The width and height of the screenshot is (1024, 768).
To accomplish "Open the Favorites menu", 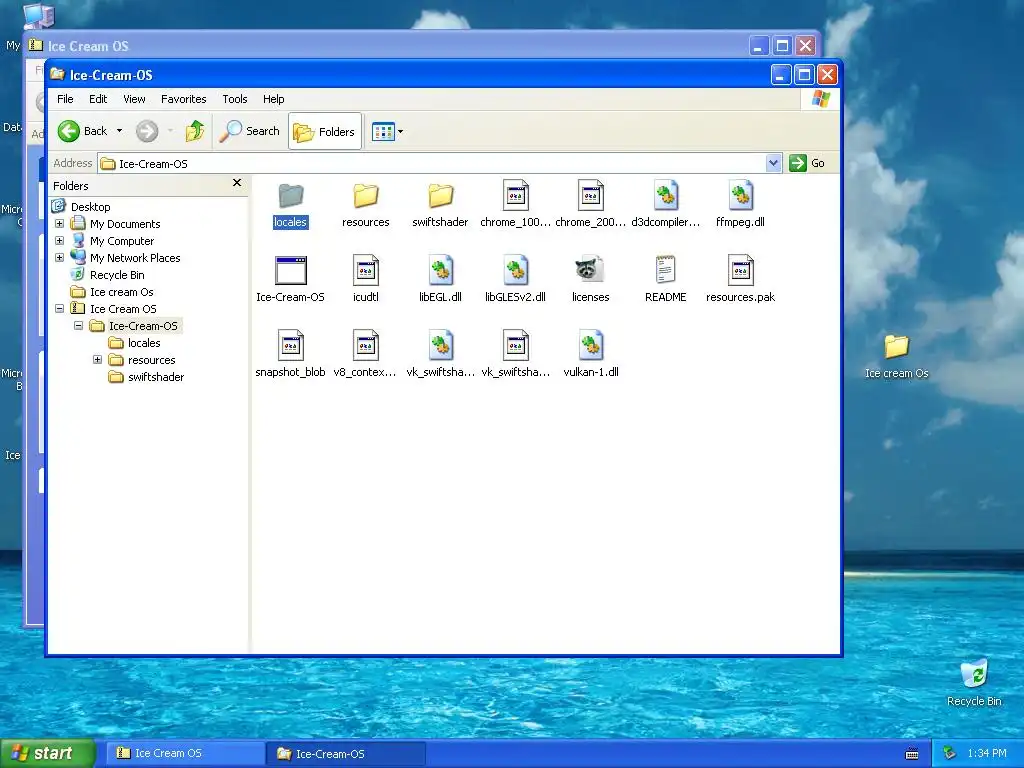I will tap(184, 99).
